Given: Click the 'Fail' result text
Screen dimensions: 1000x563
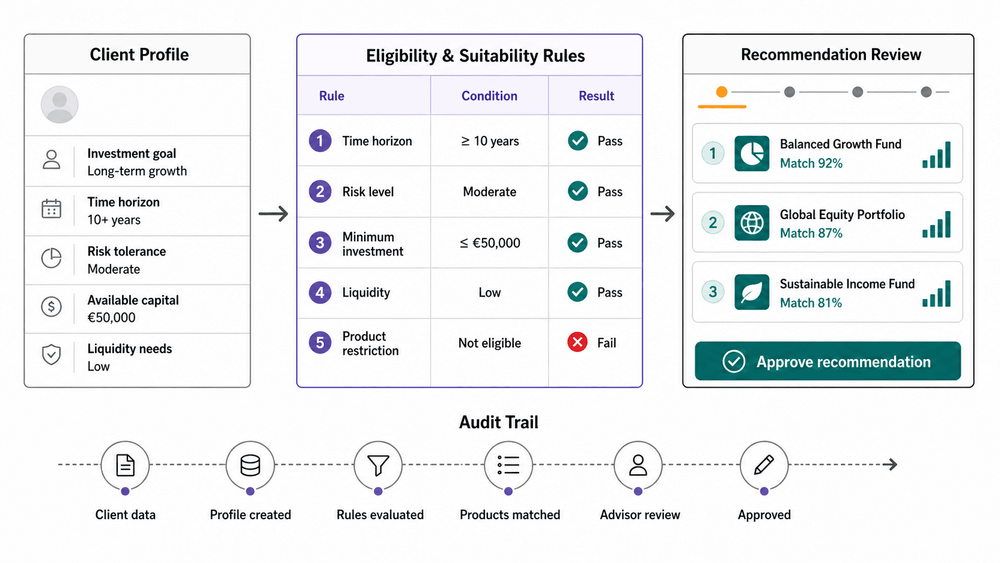Looking at the screenshot, I should click(x=607, y=343).
